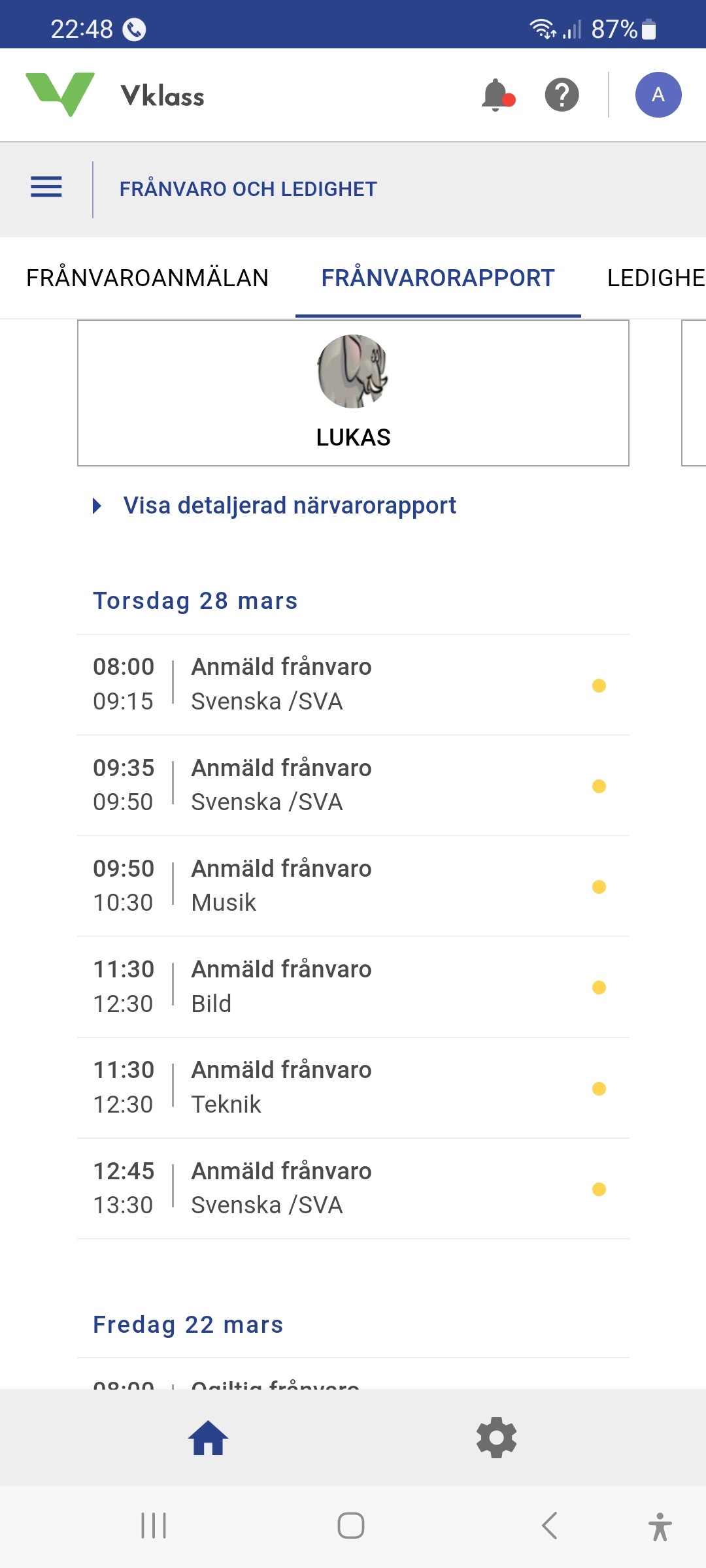The width and height of the screenshot is (706, 1568).
Task: Open the Musik absence entry
Action: pyautogui.click(x=353, y=886)
